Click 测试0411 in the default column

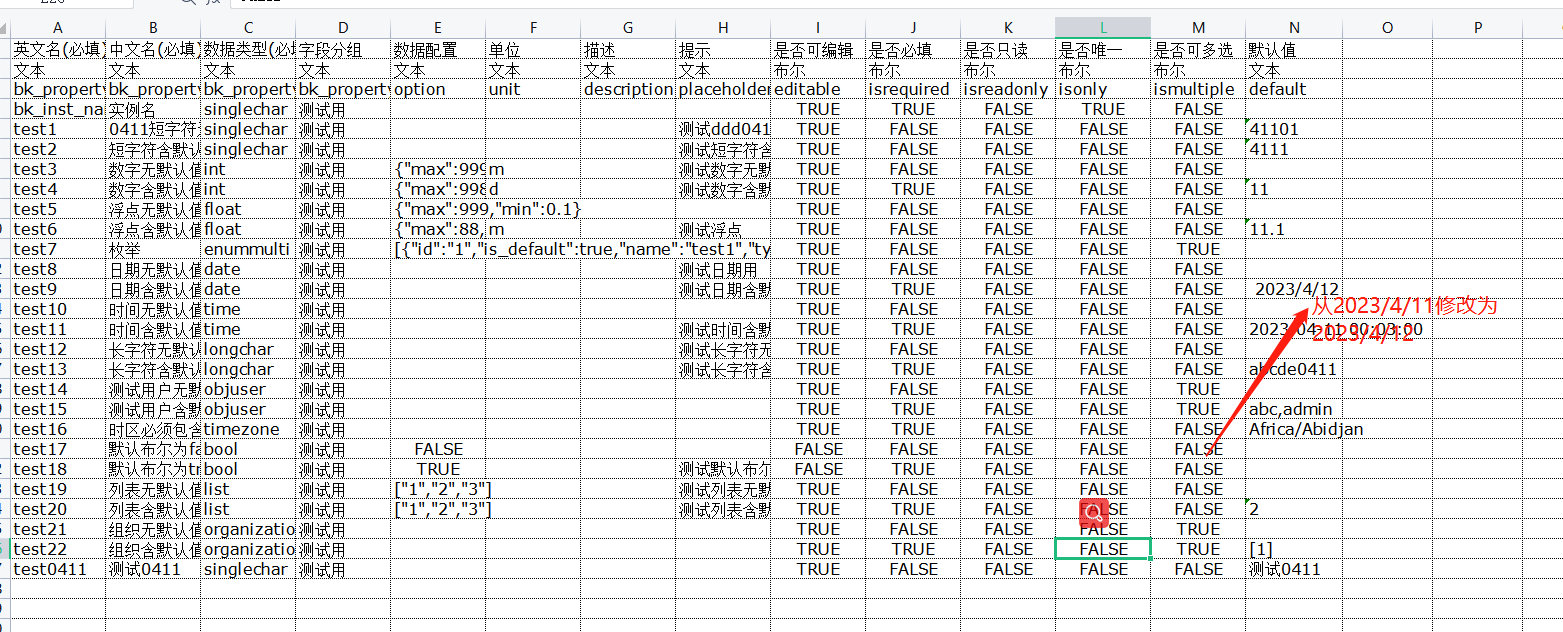pyautogui.click(x=1293, y=569)
